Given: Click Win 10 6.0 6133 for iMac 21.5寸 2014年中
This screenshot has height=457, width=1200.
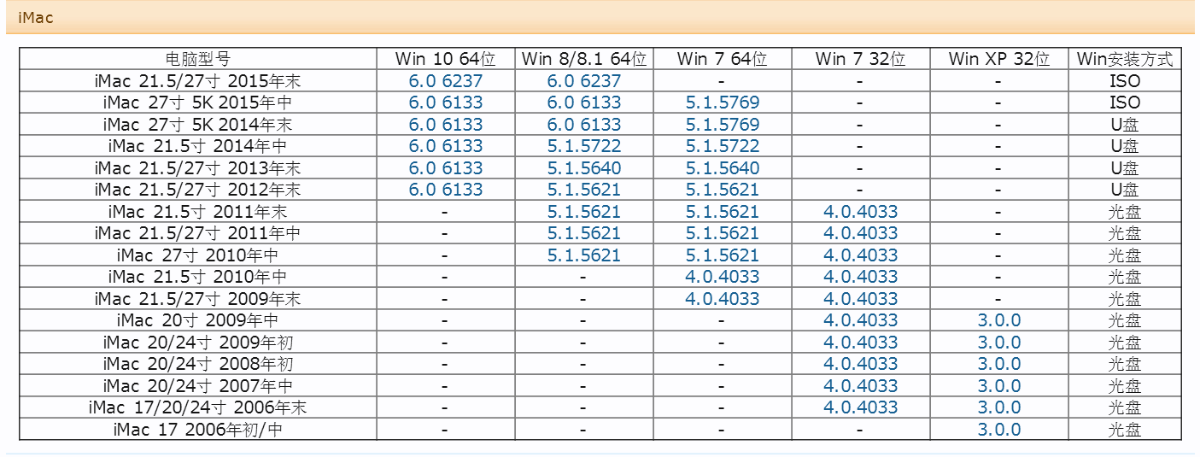Looking at the screenshot, I should [x=445, y=146].
